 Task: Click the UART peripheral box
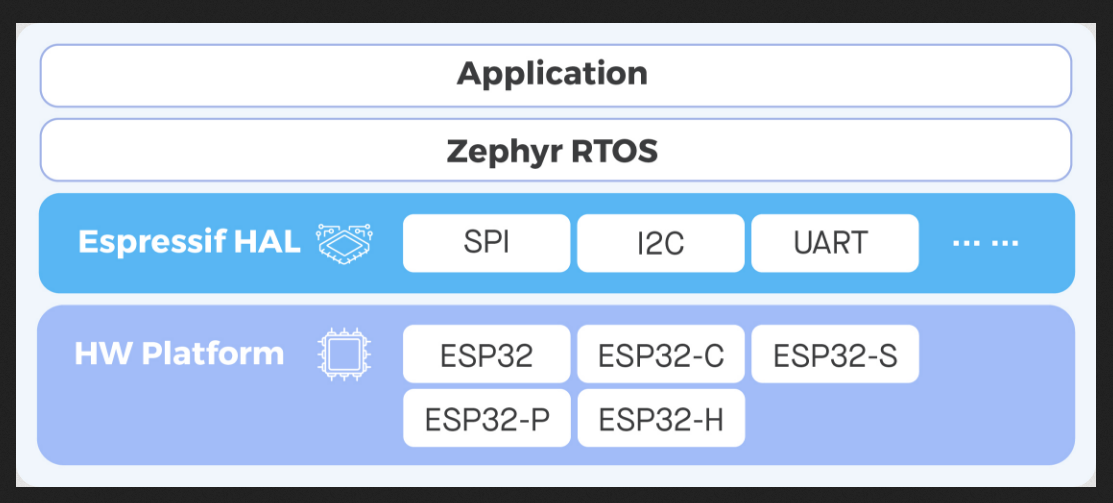[x=835, y=243]
